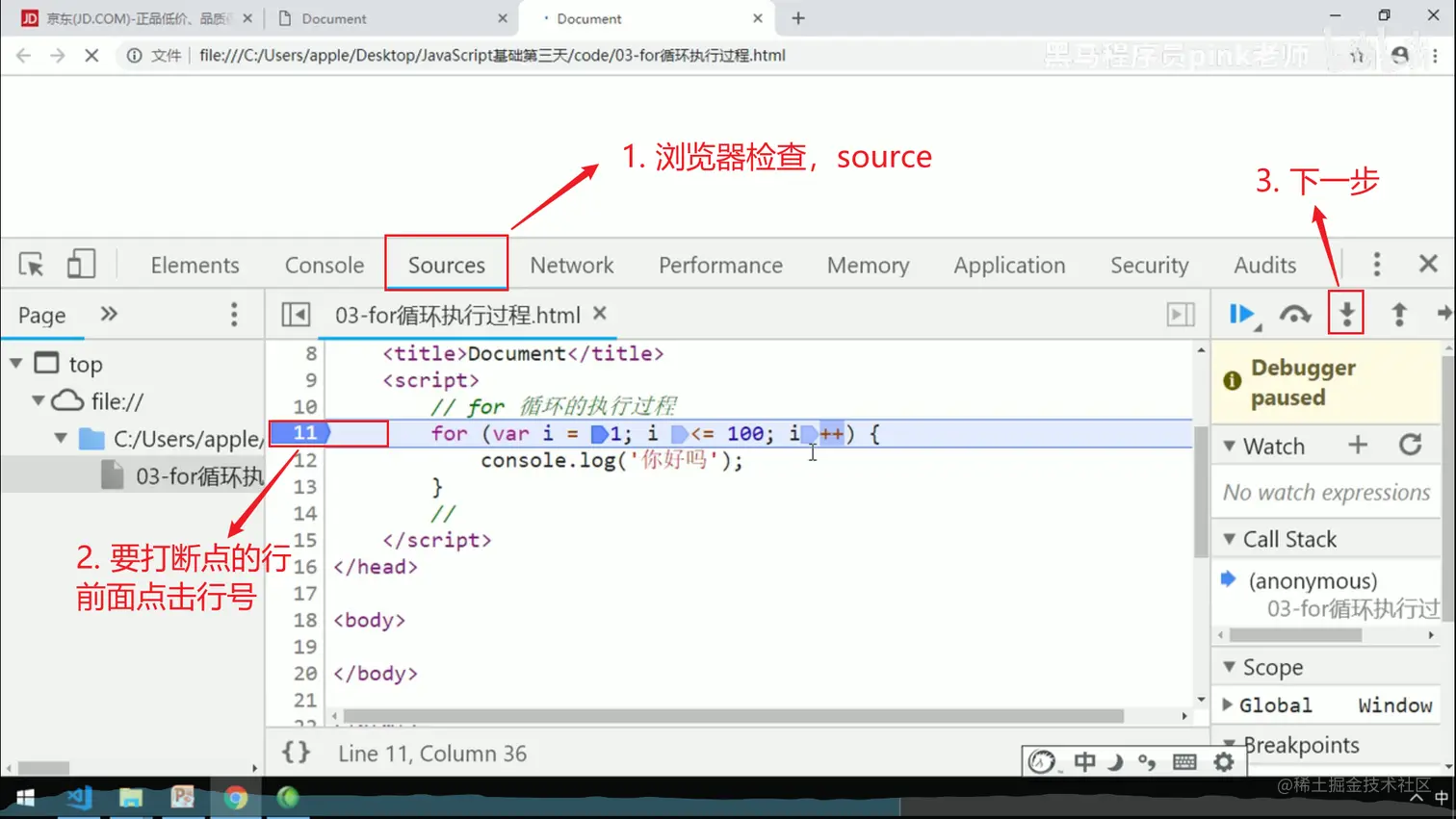Viewport: 1456px width, 819px height.
Task: Collapse the file:// tree node
Action: click(39, 400)
